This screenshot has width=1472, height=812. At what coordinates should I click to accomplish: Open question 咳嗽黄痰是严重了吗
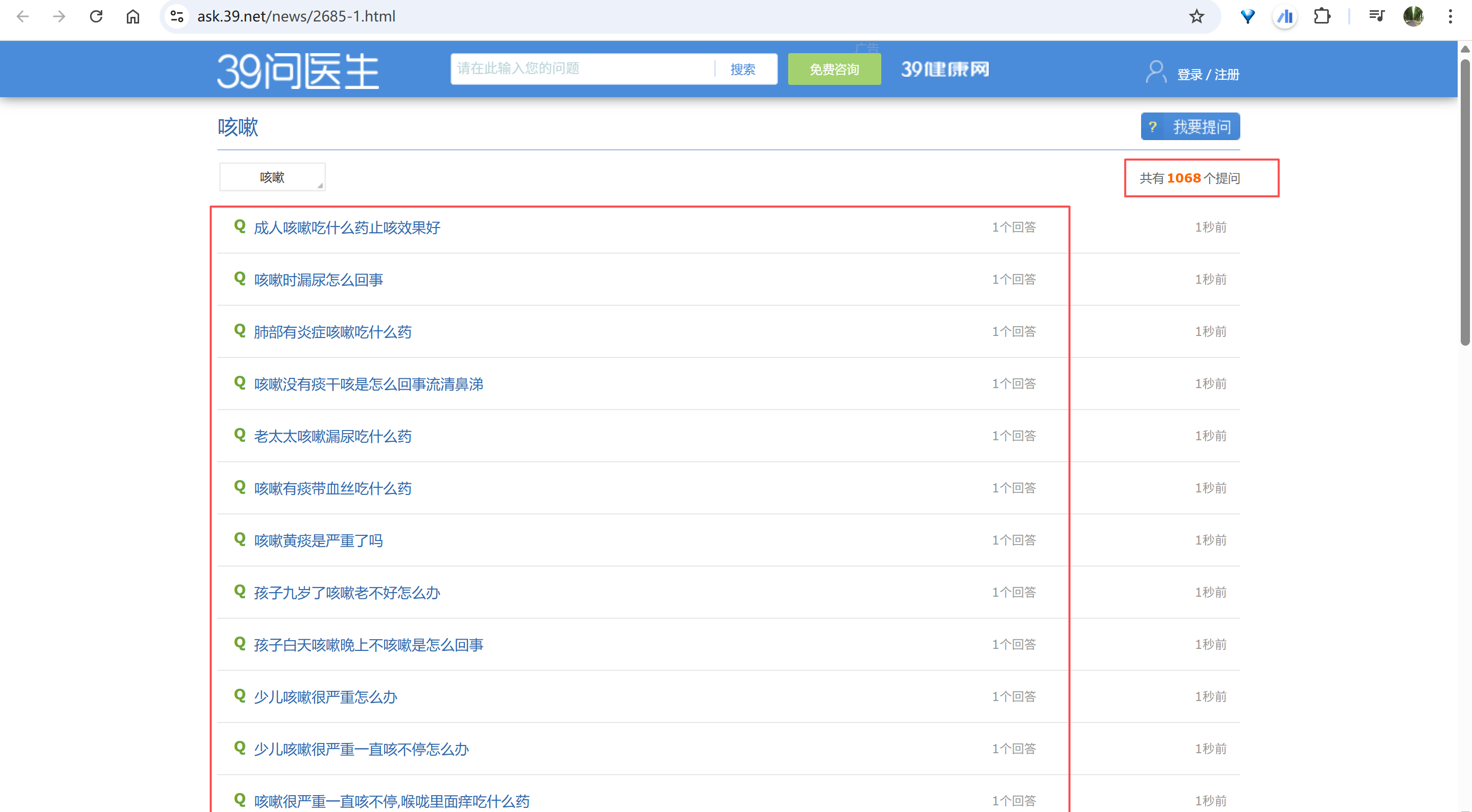click(318, 540)
